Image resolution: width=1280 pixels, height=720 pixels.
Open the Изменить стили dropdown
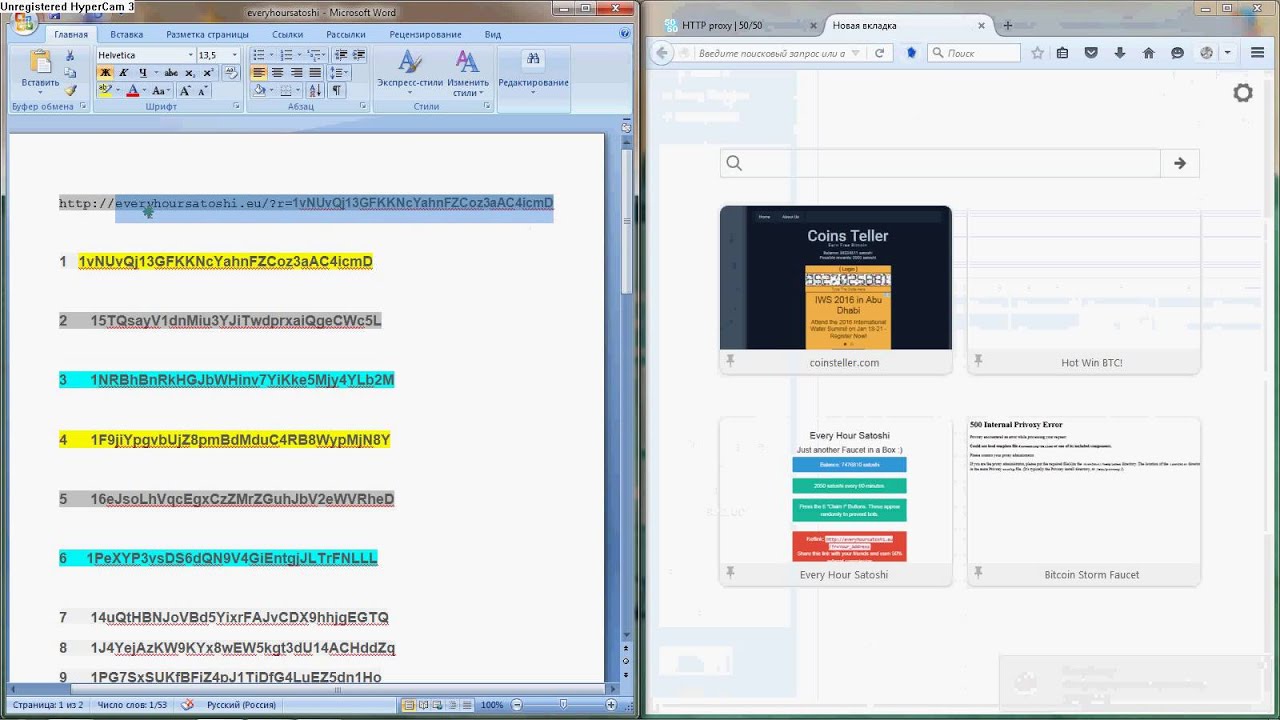pos(468,72)
